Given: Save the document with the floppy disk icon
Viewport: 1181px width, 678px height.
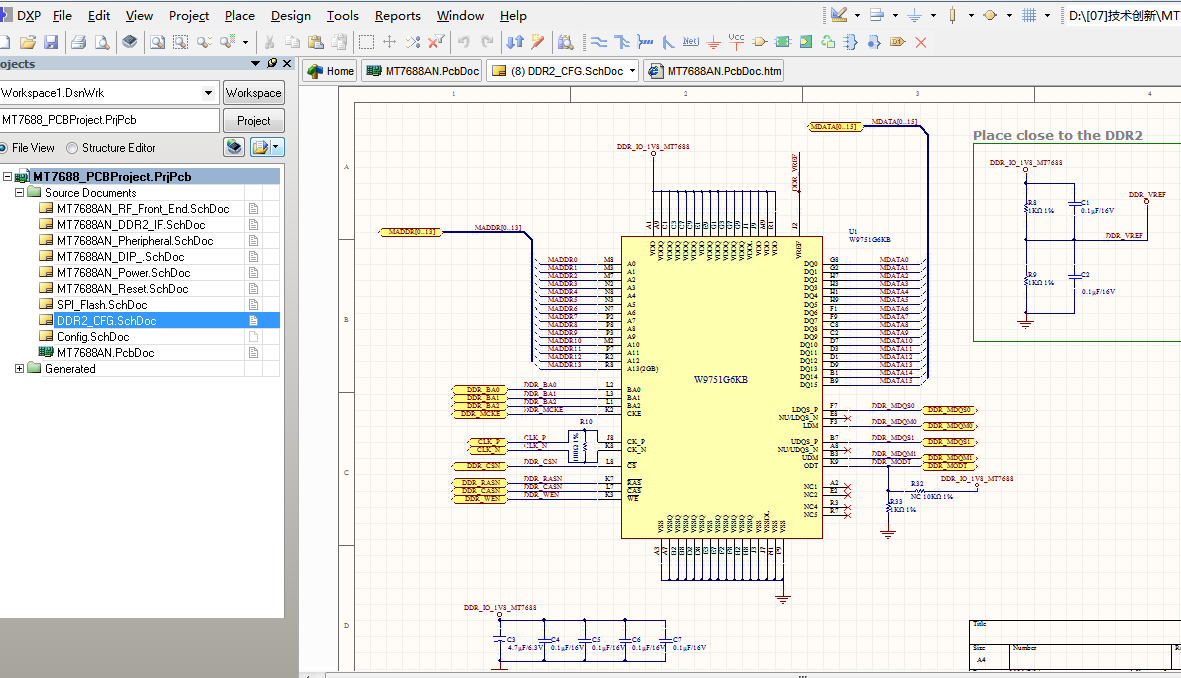Looking at the screenshot, I should point(51,42).
